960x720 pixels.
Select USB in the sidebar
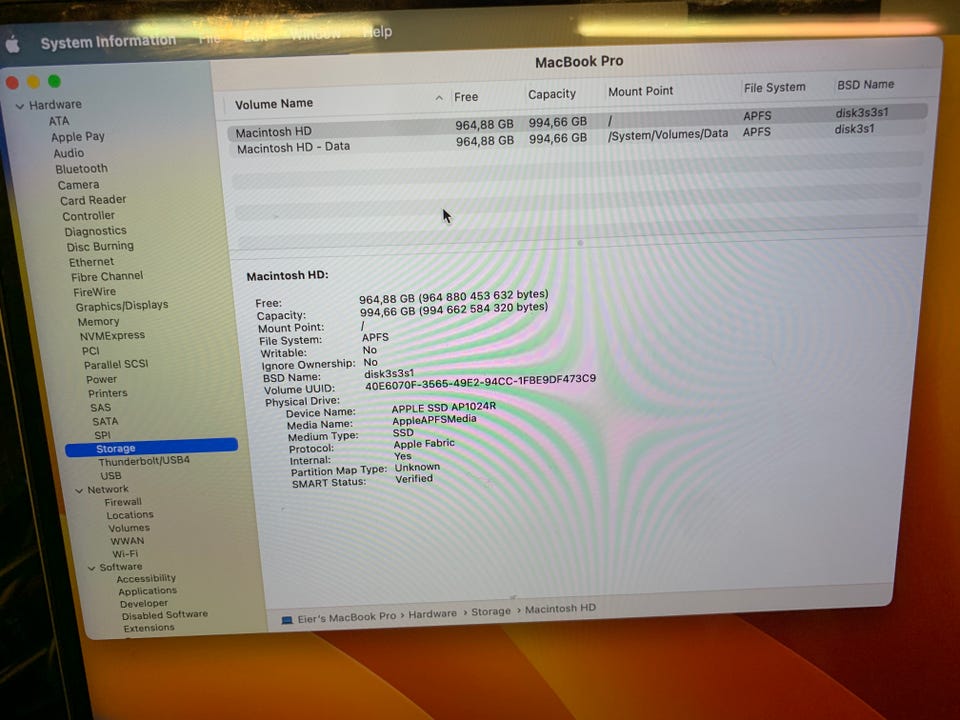pos(111,476)
